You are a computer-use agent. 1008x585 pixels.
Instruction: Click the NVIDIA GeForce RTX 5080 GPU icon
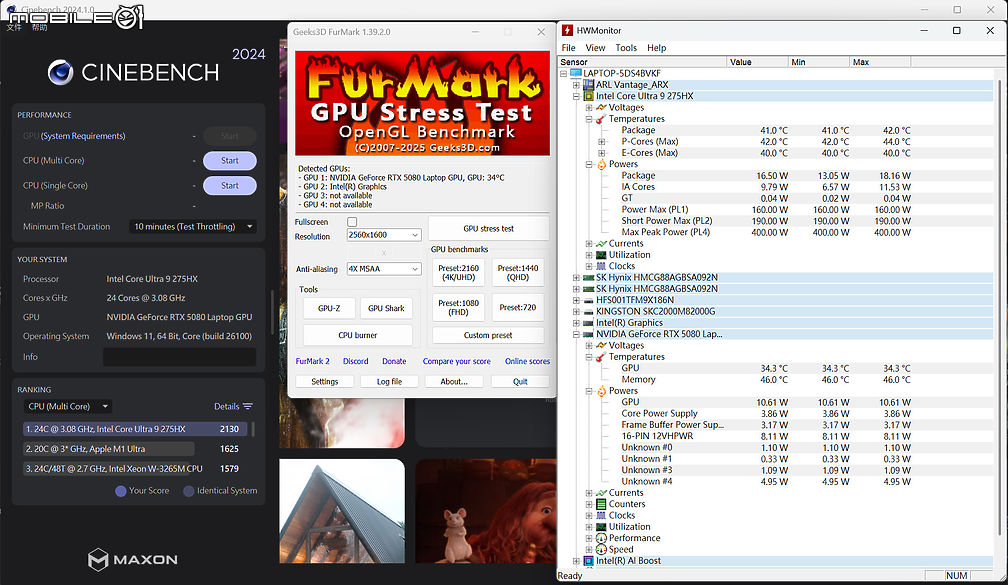coord(588,334)
